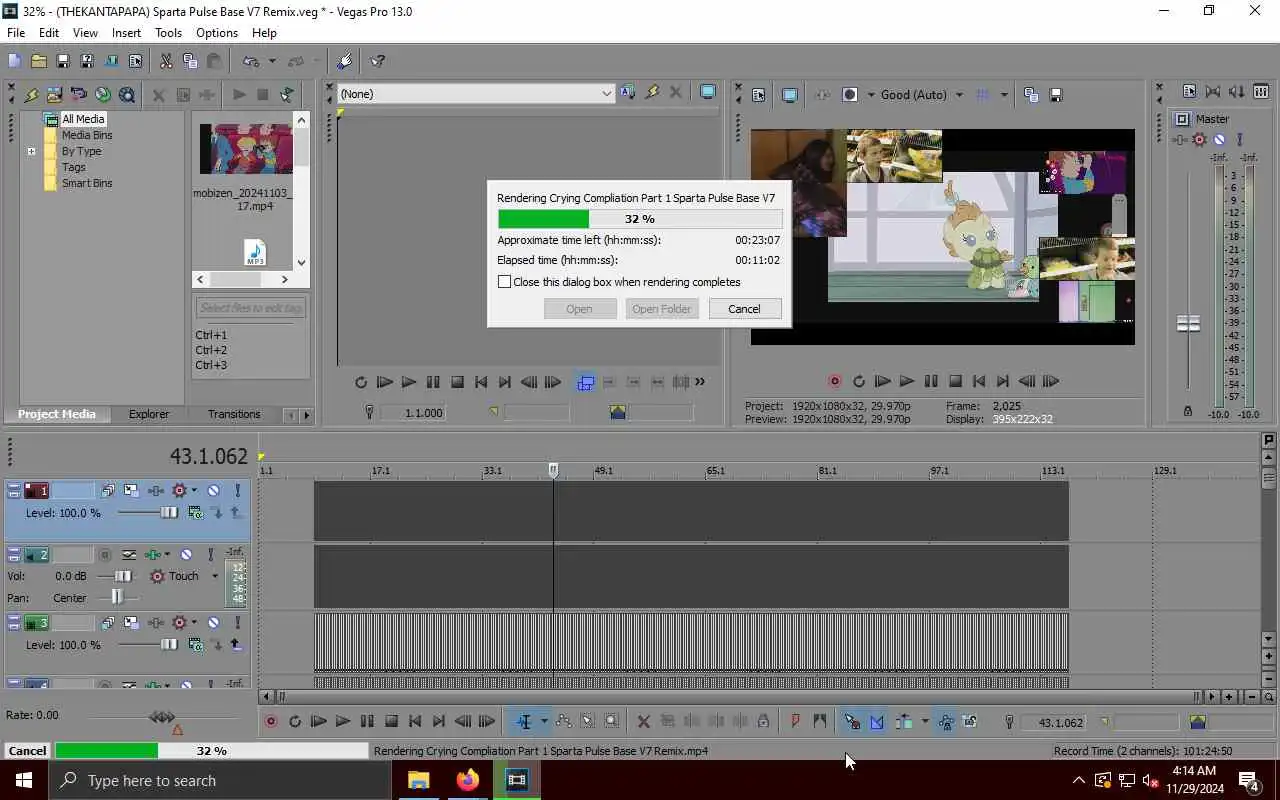1280x800 pixels.
Task: Adjust the Vol slider on track 2
Action: 122,576
